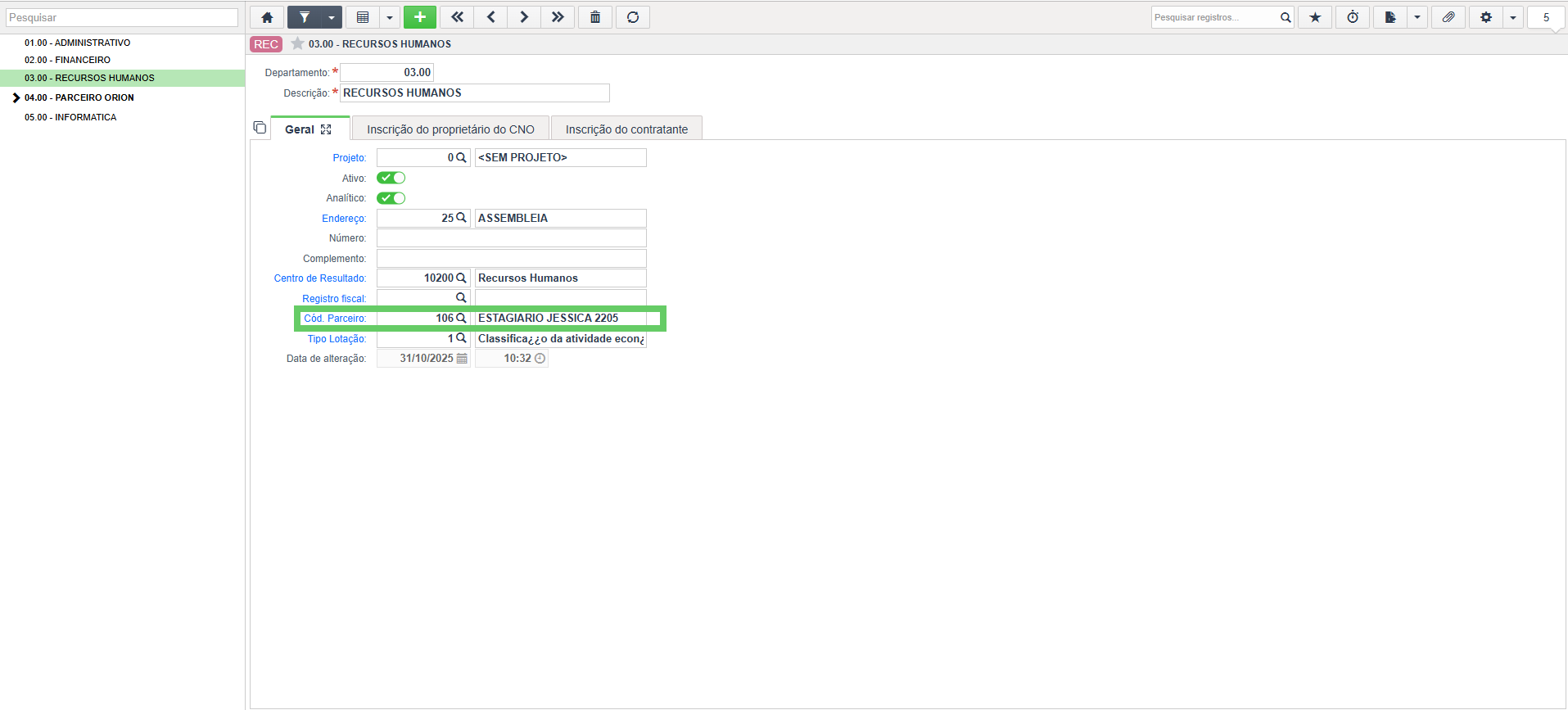Screen dimensions: 1568x710
Task: Refresh the current record
Action: pos(633,17)
